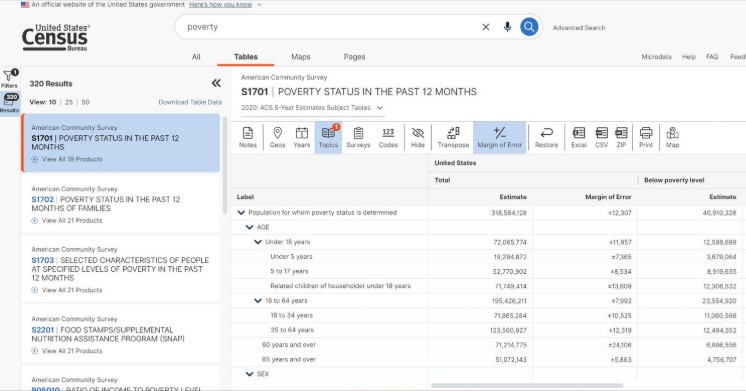Open the Microdata link
746x391 pixels.
tap(656, 57)
